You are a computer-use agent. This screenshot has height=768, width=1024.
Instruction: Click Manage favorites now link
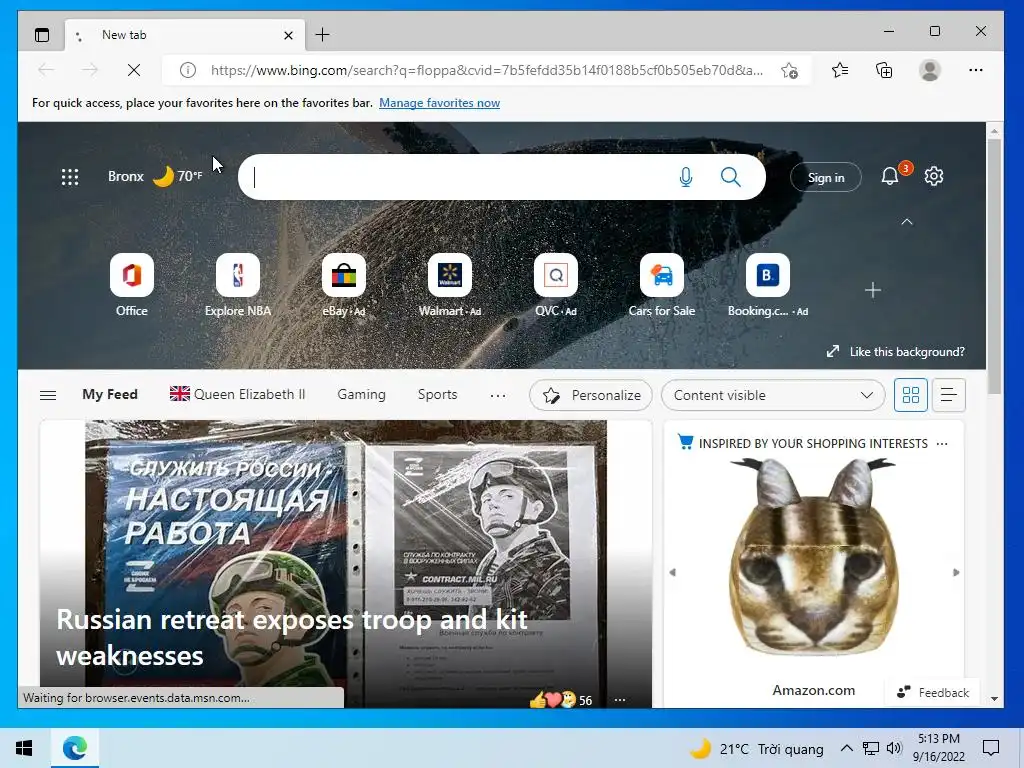coord(440,103)
